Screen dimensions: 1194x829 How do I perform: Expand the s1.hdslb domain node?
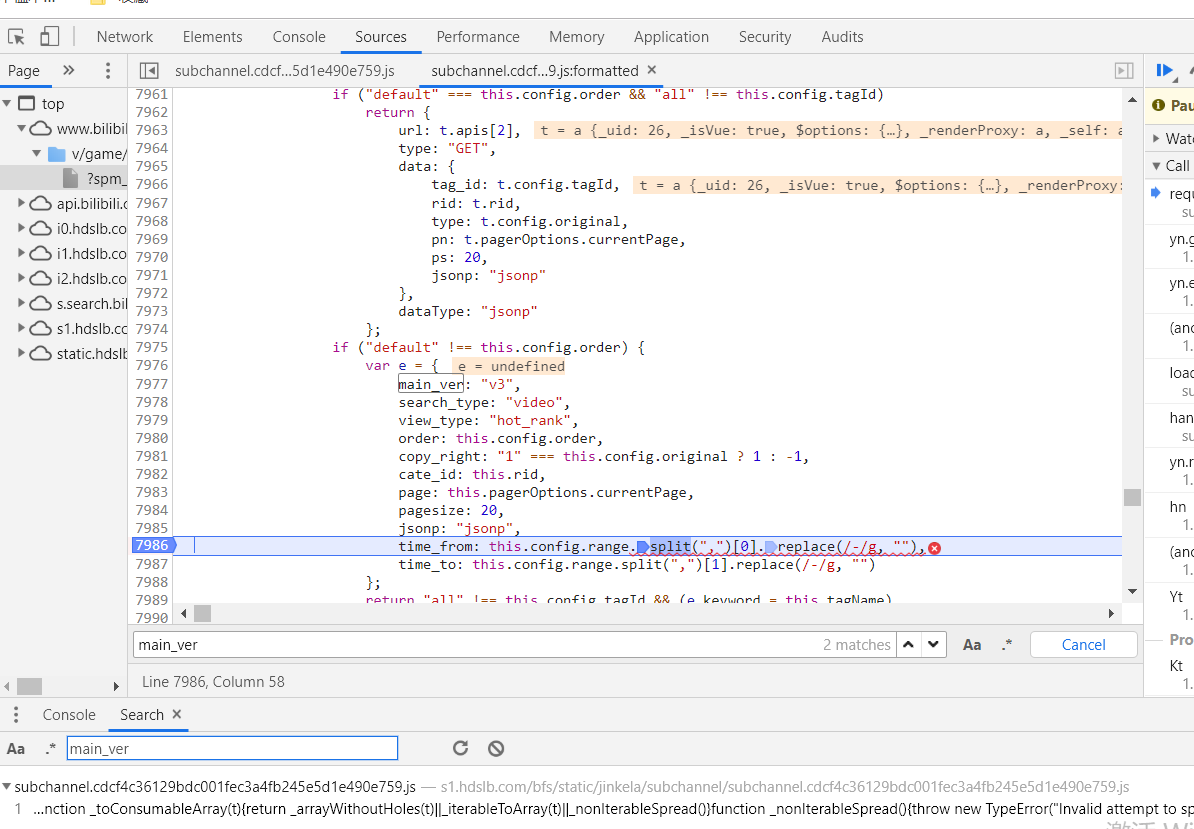point(21,329)
